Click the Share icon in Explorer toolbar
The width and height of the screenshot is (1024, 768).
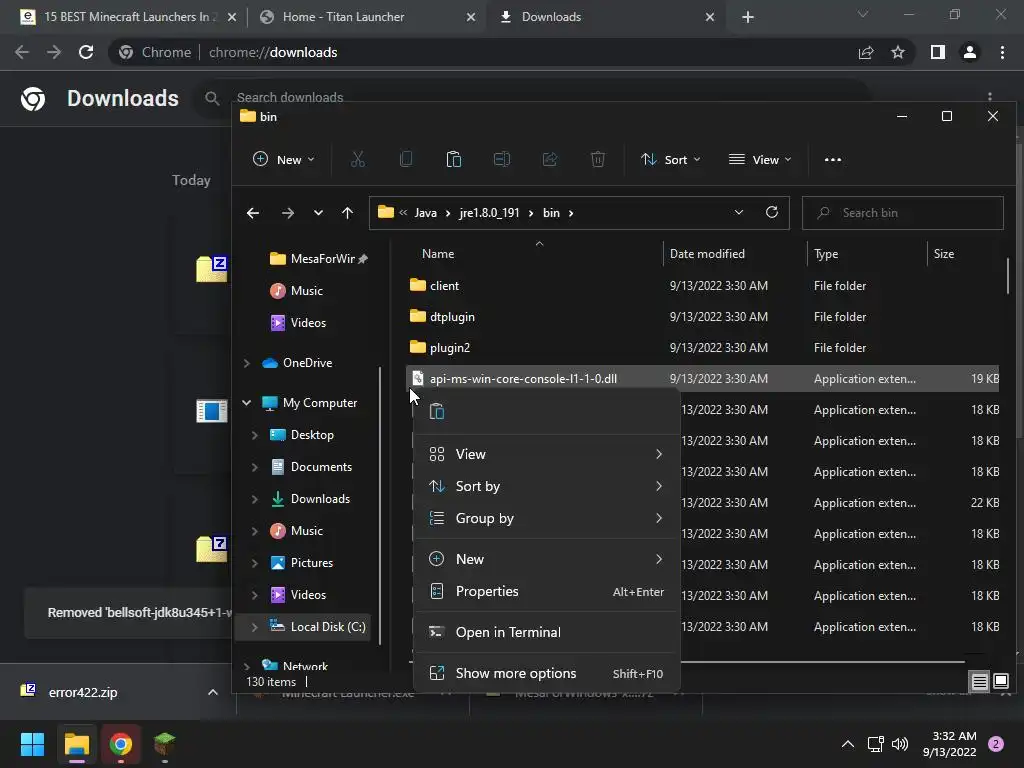tap(550, 159)
